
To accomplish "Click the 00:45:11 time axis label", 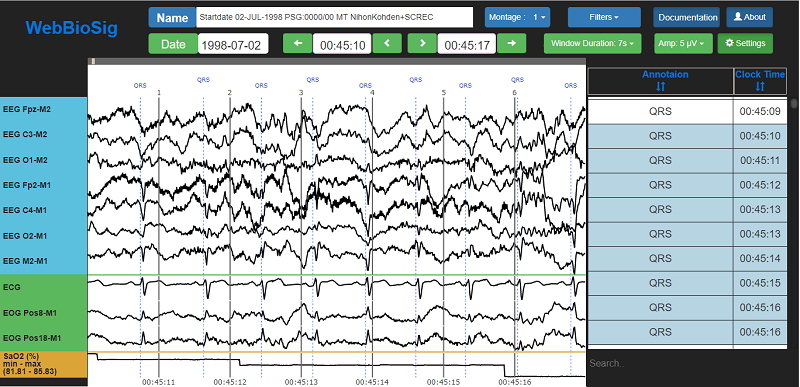I will point(159,381).
